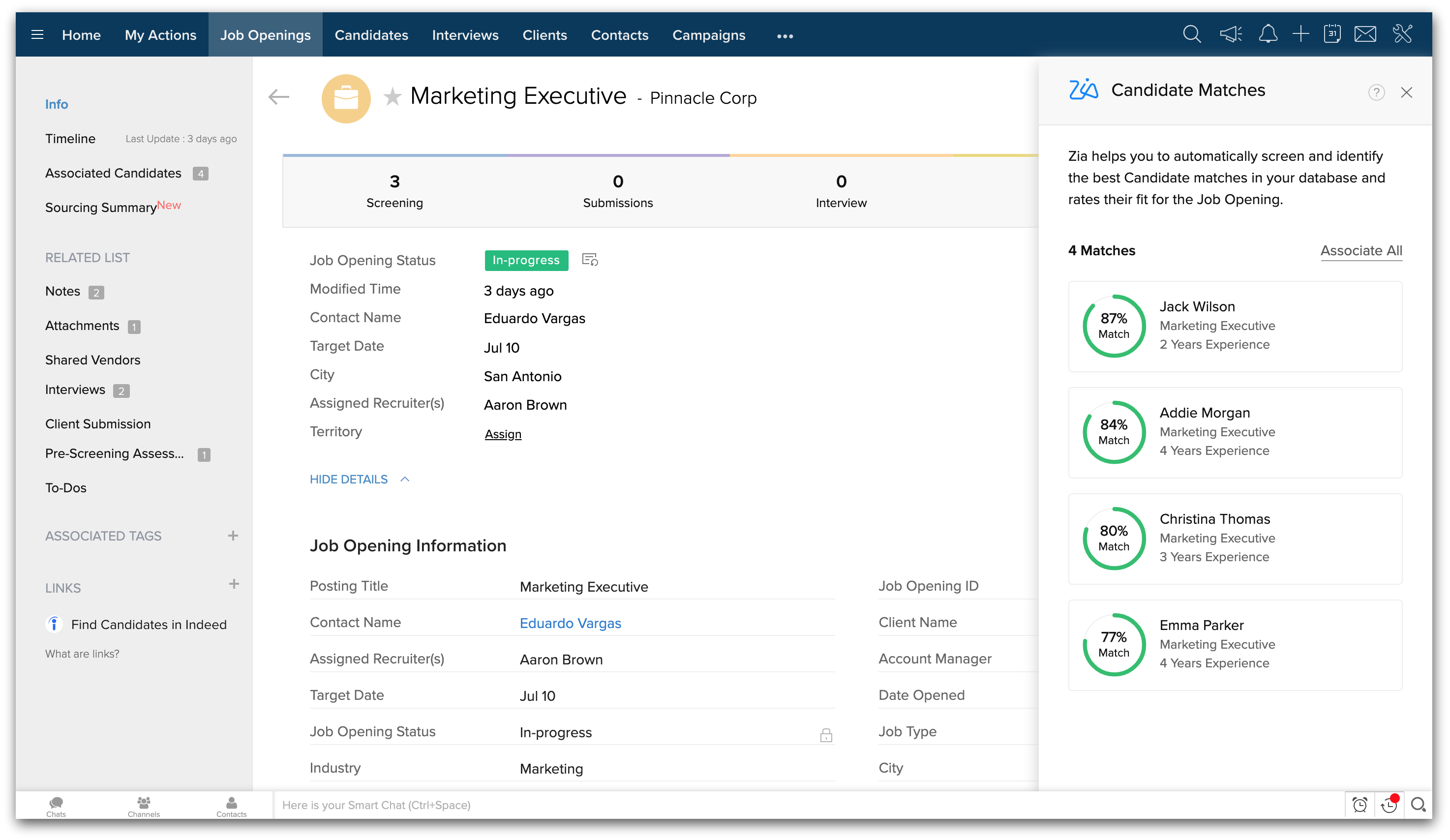This screenshot has width=1450, height=840.
Task: Click the Assign territory link
Action: 503,434
